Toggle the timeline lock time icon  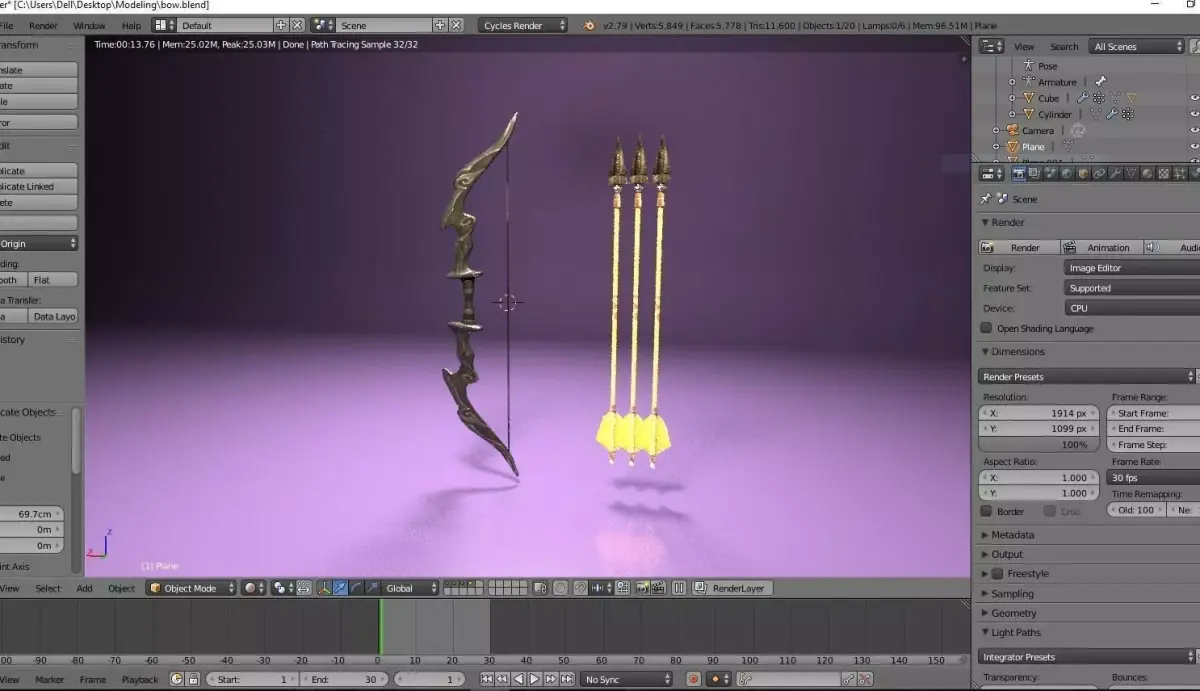pos(193,679)
